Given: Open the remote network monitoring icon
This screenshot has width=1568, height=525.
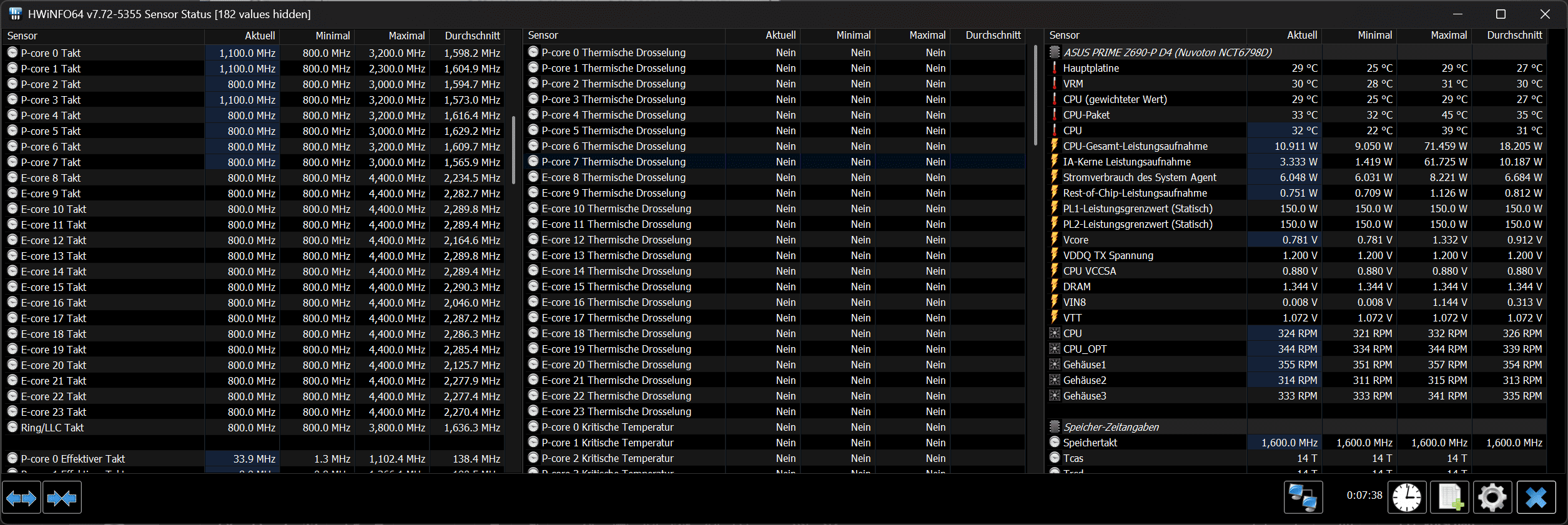Looking at the screenshot, I should 1303,498.
